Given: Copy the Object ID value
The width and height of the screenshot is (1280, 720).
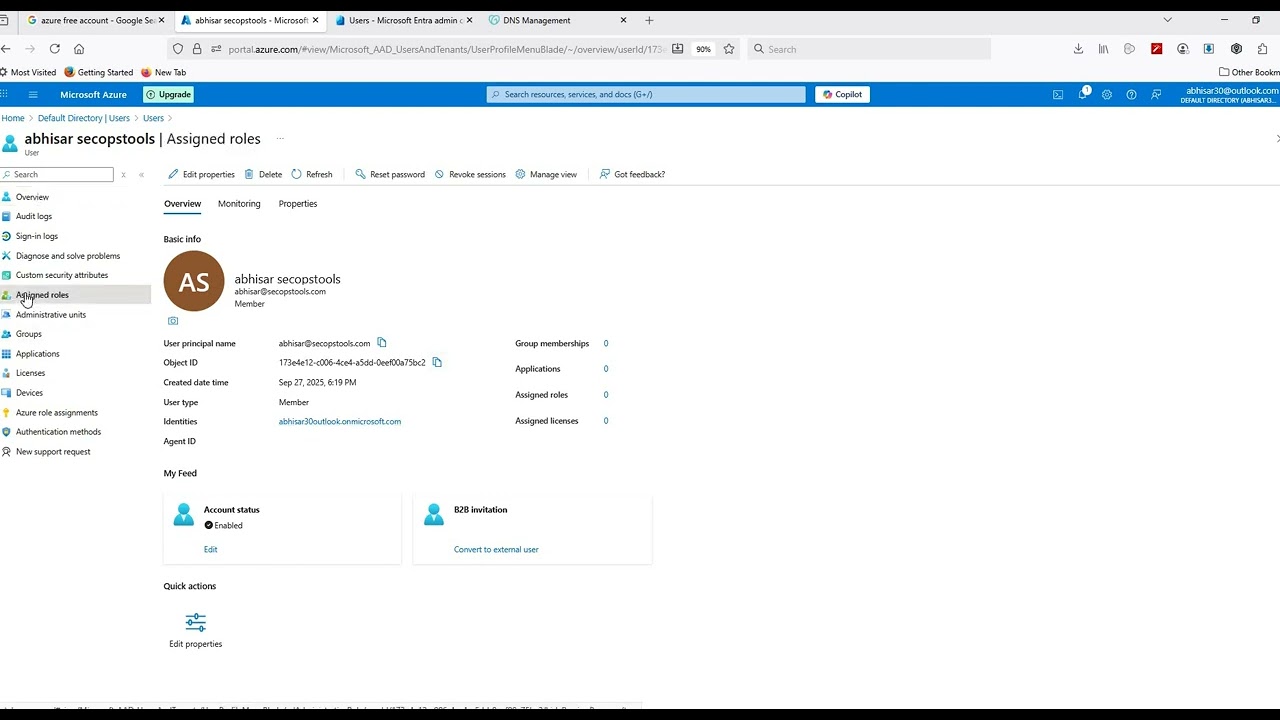Looking at the screenshot, I should 437,362.
